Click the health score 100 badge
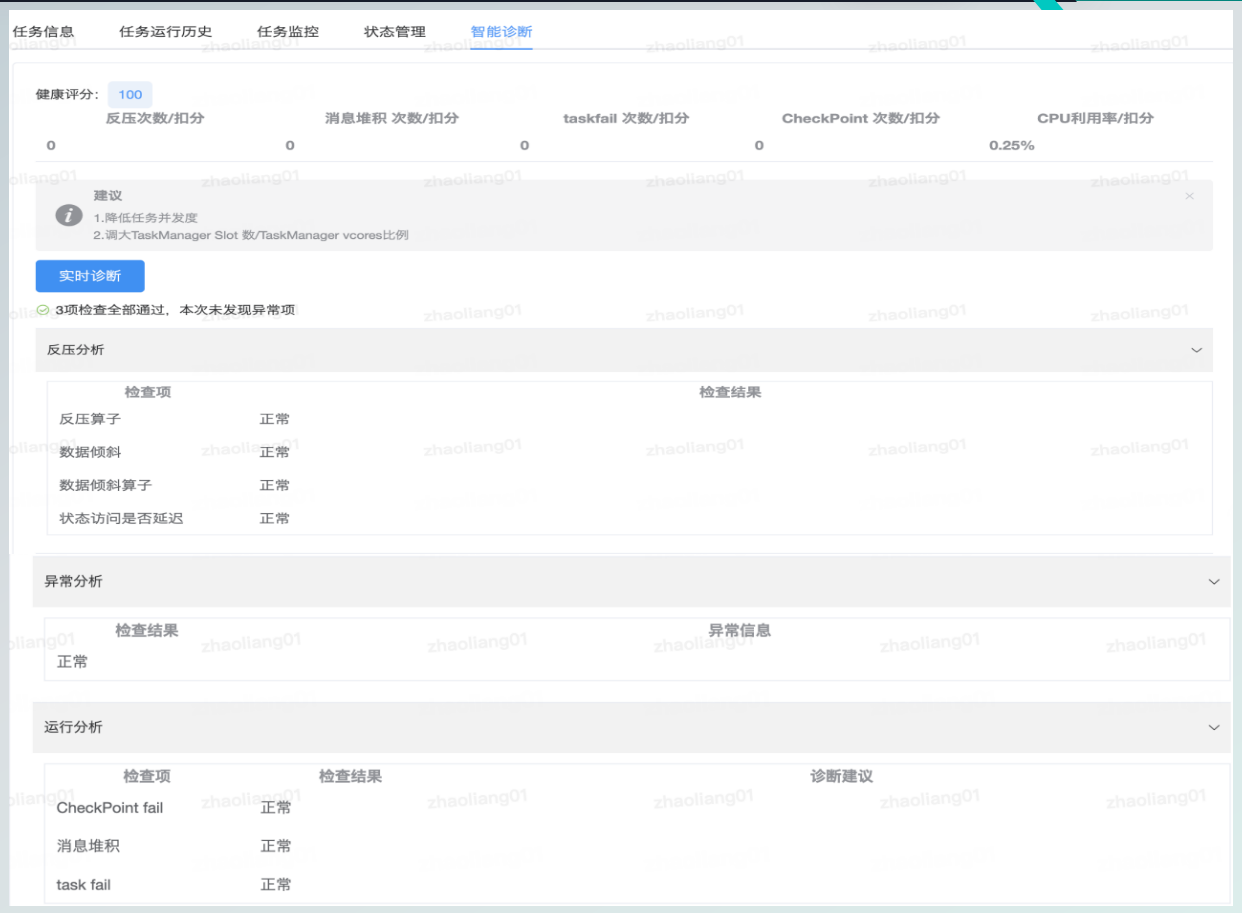Viewport: 1242px width, 913px height. point(130,95)
